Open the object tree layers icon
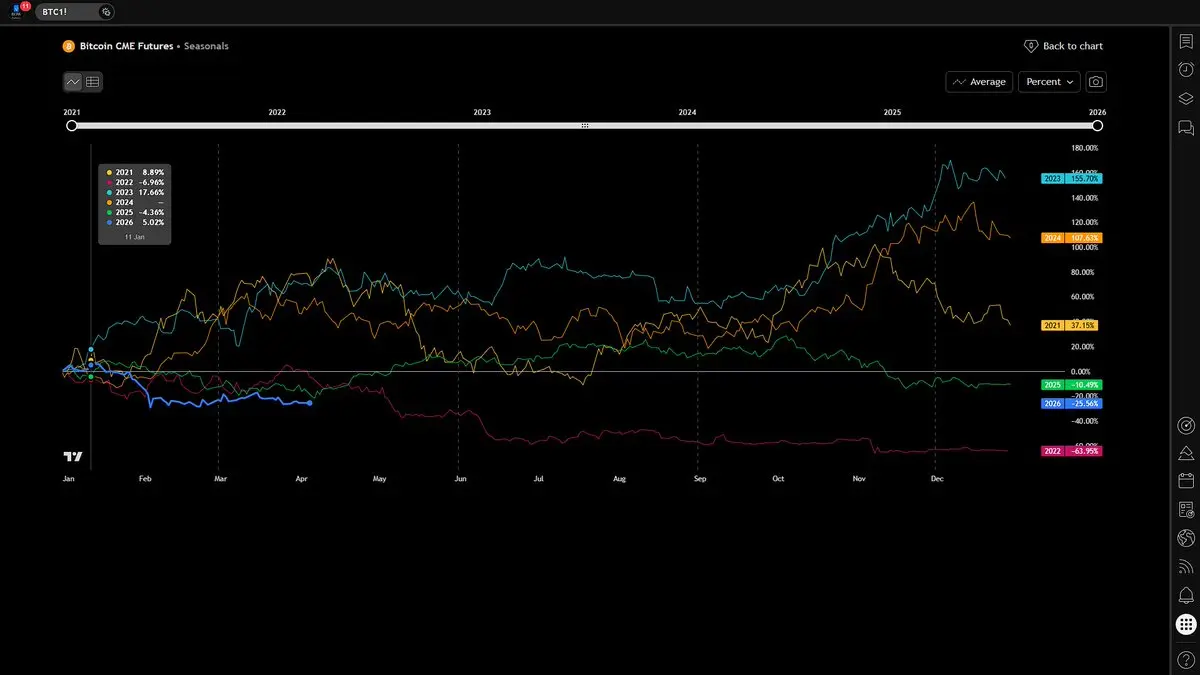 tap(1186, 99)
